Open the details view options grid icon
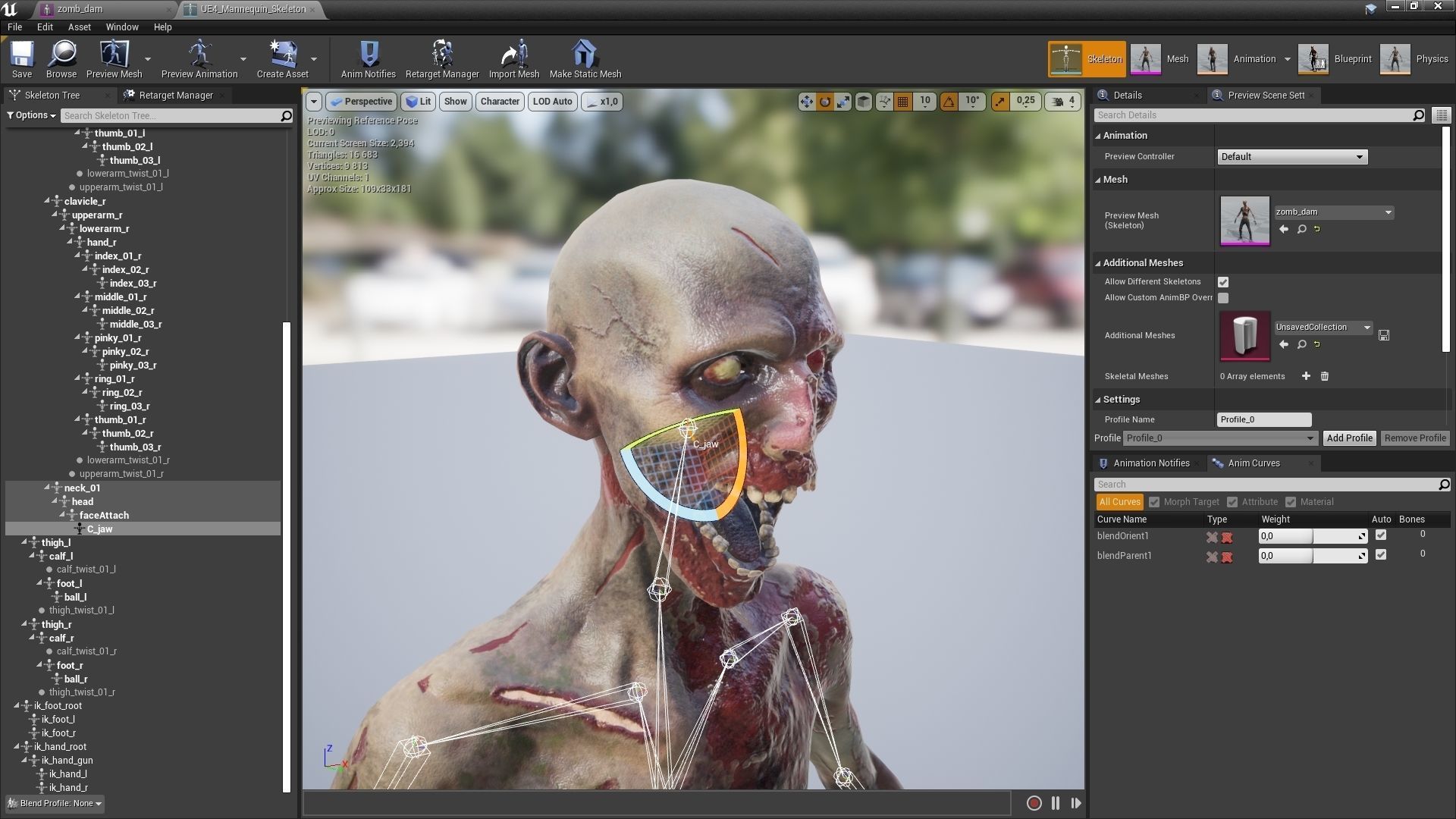The height and width of the screenshot is (819, 1456). tap(1441, 115)
